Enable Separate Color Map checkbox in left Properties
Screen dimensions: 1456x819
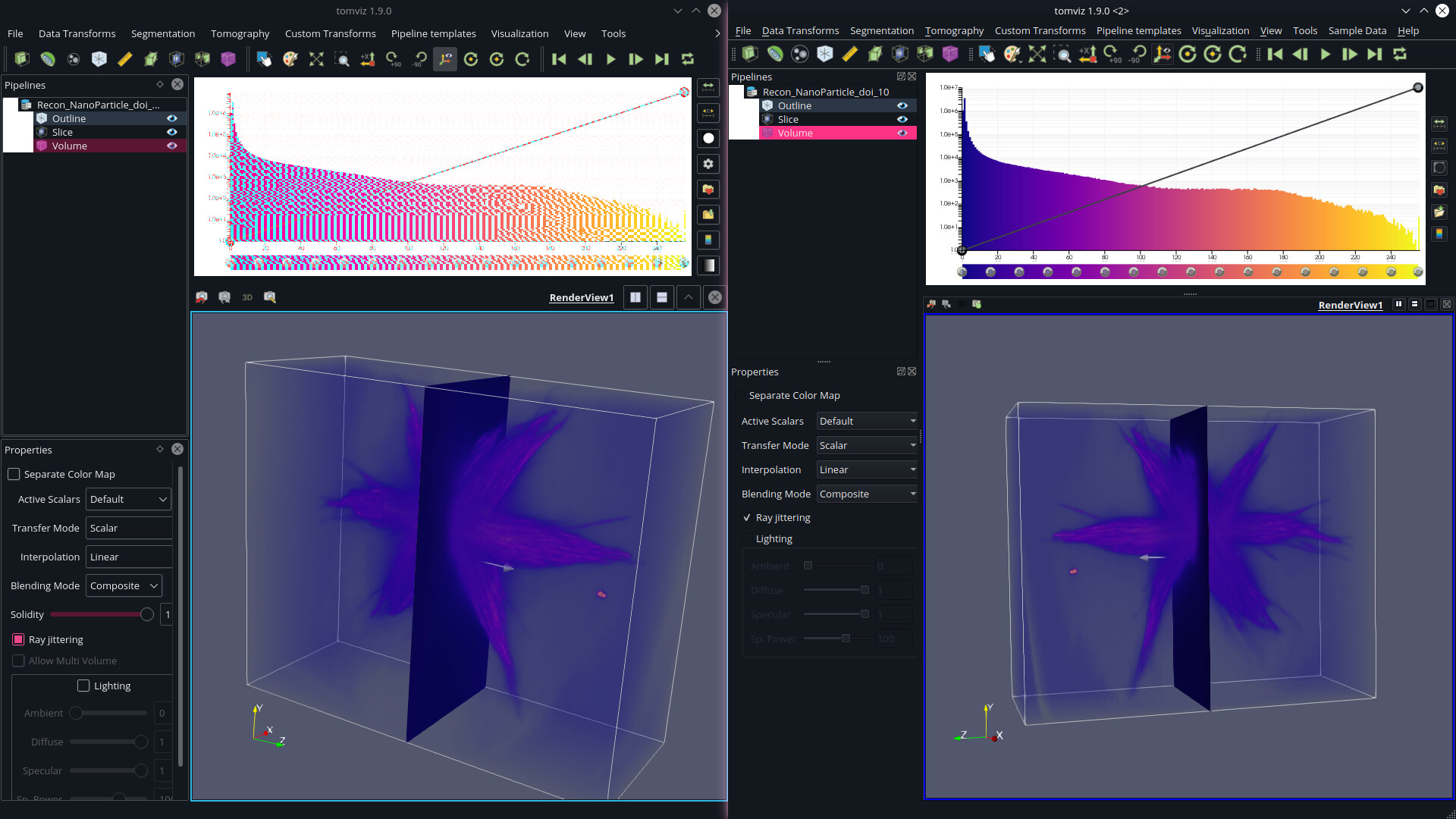14,474
